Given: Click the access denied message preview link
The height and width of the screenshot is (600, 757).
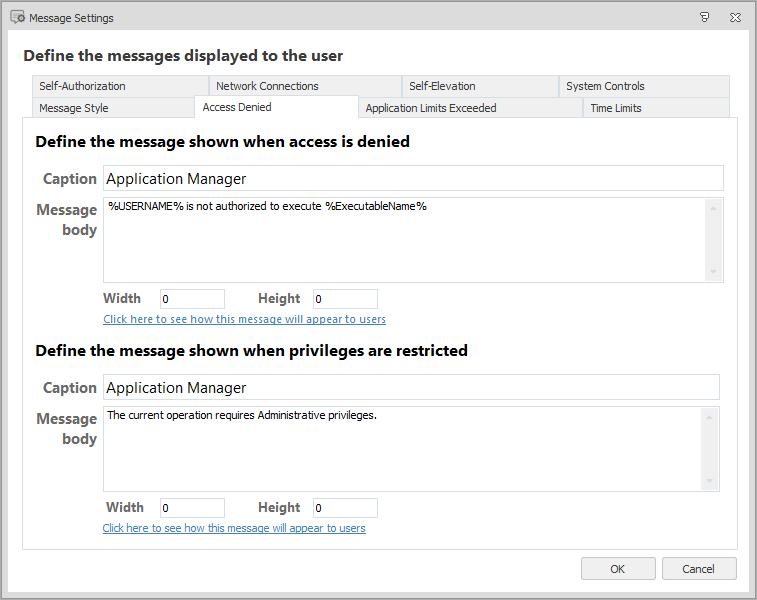Looking at the screenshot, I should click(244, 320).
